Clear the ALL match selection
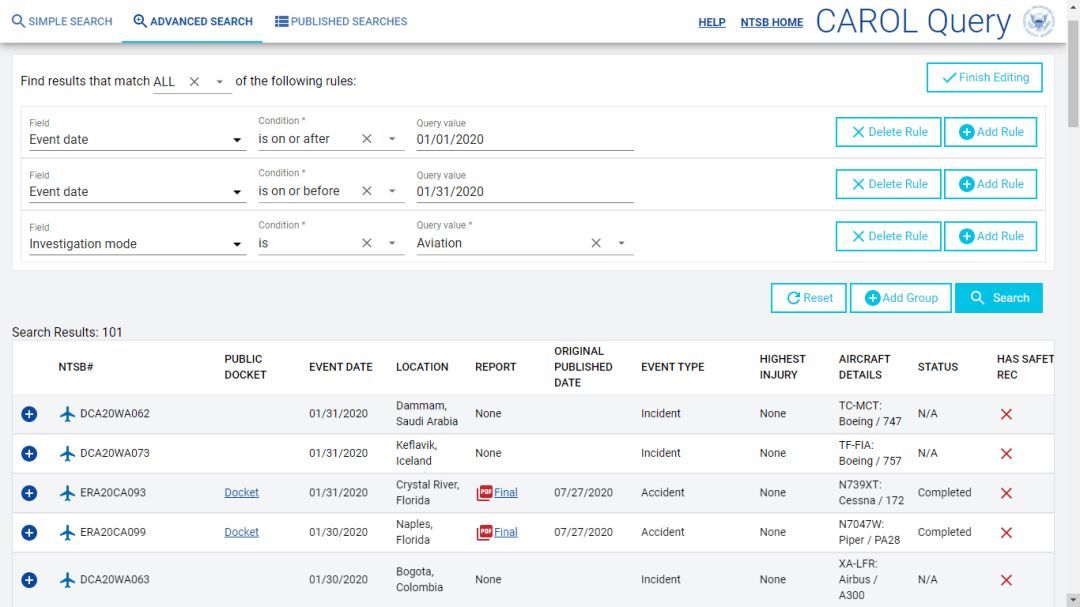 coord(195,82)
